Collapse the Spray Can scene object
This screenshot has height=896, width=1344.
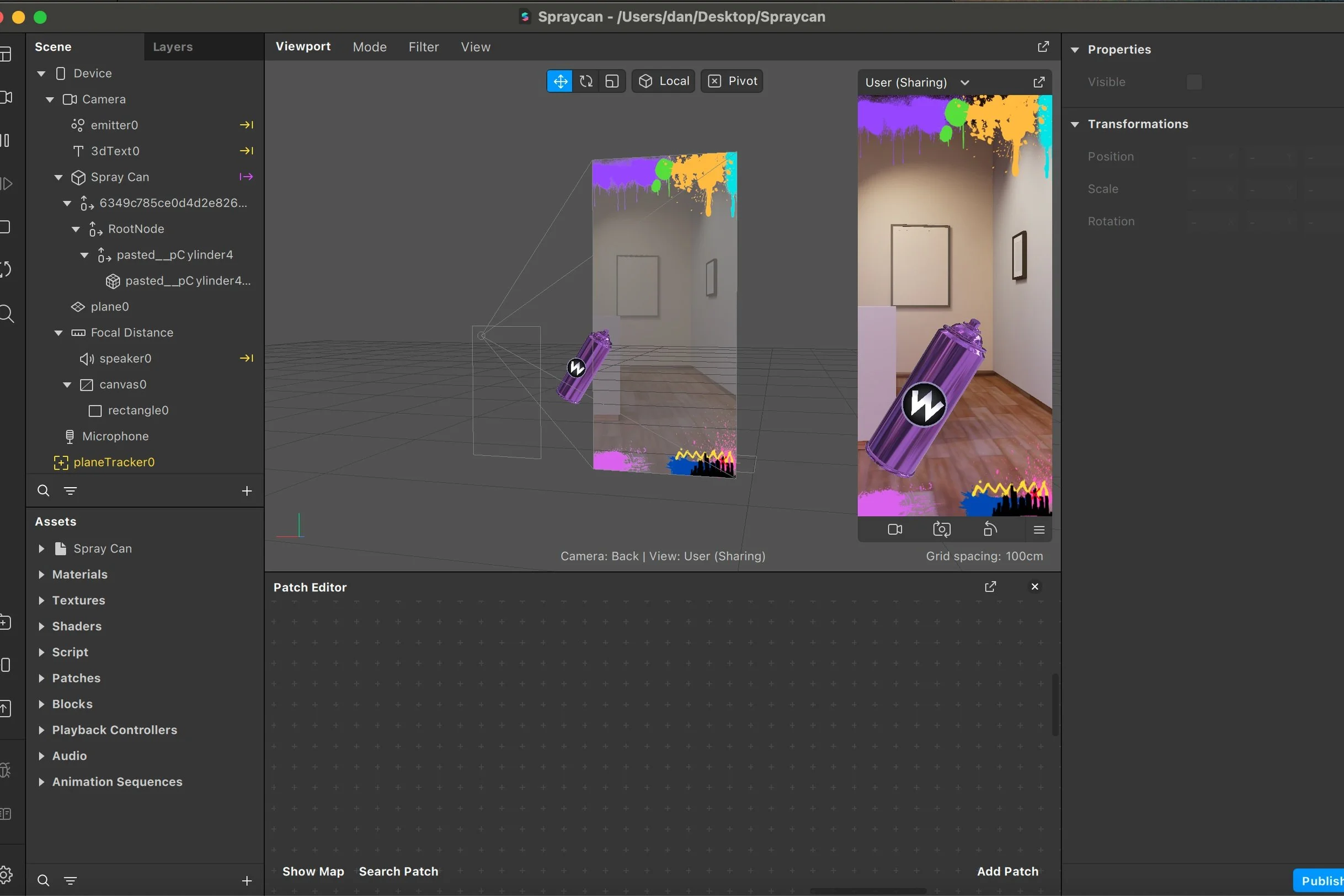[58, 177]
